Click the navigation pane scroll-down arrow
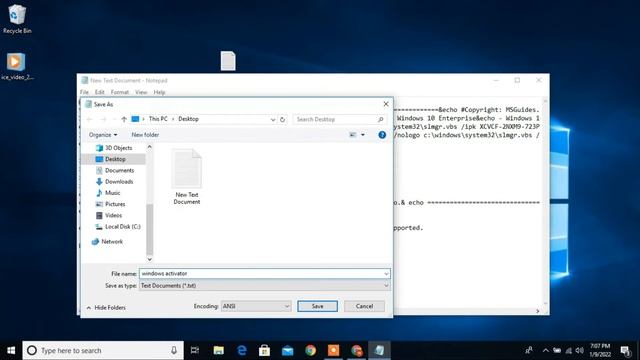Screen dimensions: 640x360 149,259
